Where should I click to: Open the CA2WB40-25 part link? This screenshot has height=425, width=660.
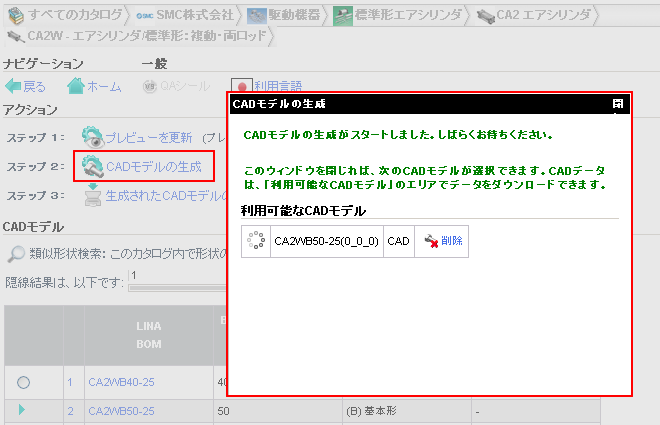121,382
